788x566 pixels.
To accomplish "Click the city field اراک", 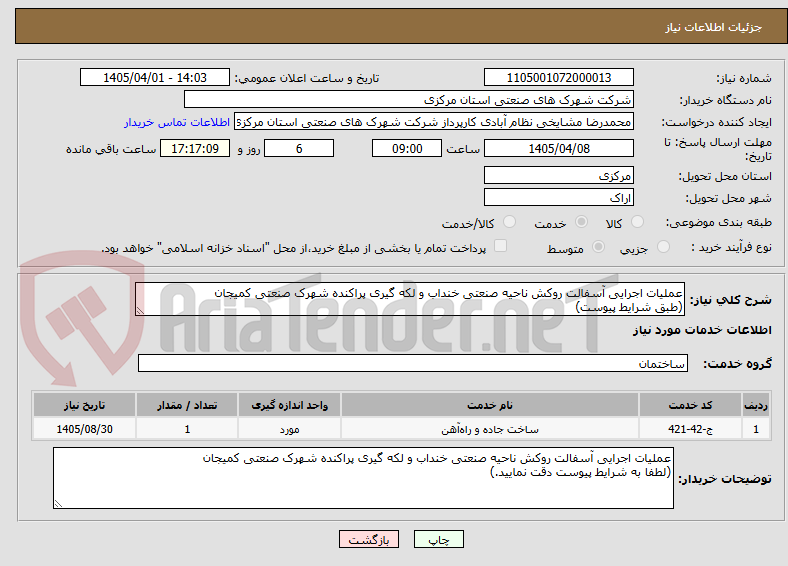I will pyautogui.click(x=558, y=197).
